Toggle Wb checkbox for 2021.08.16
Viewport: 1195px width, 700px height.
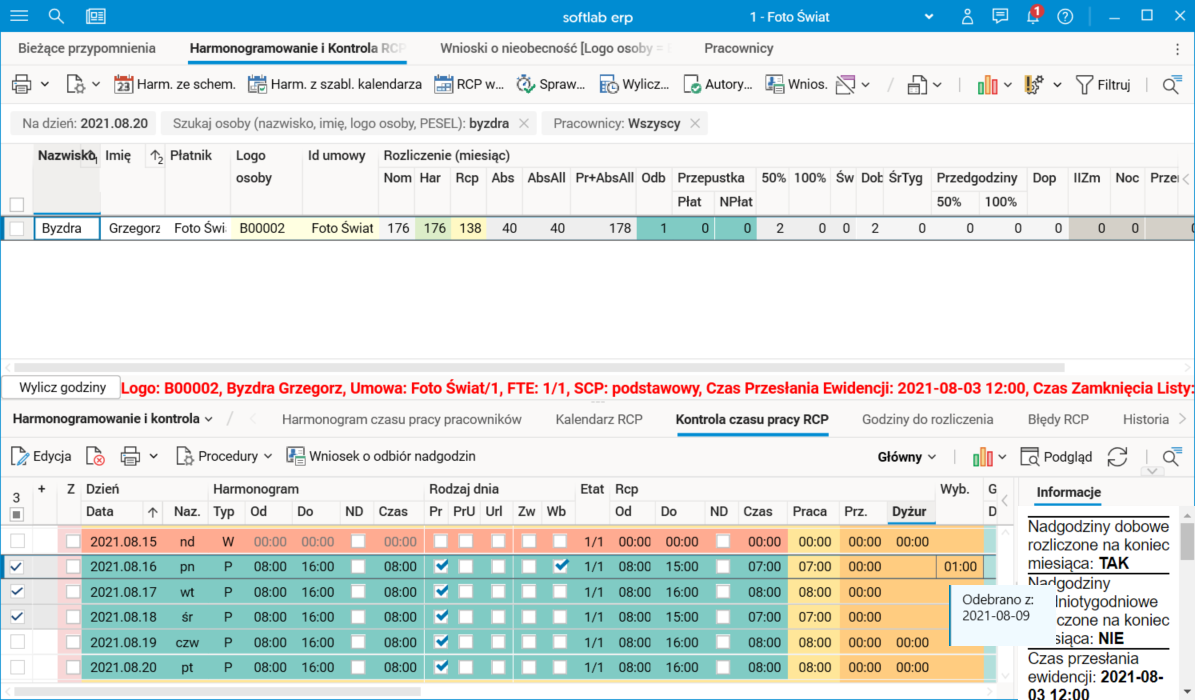click(x=561, y=566)
